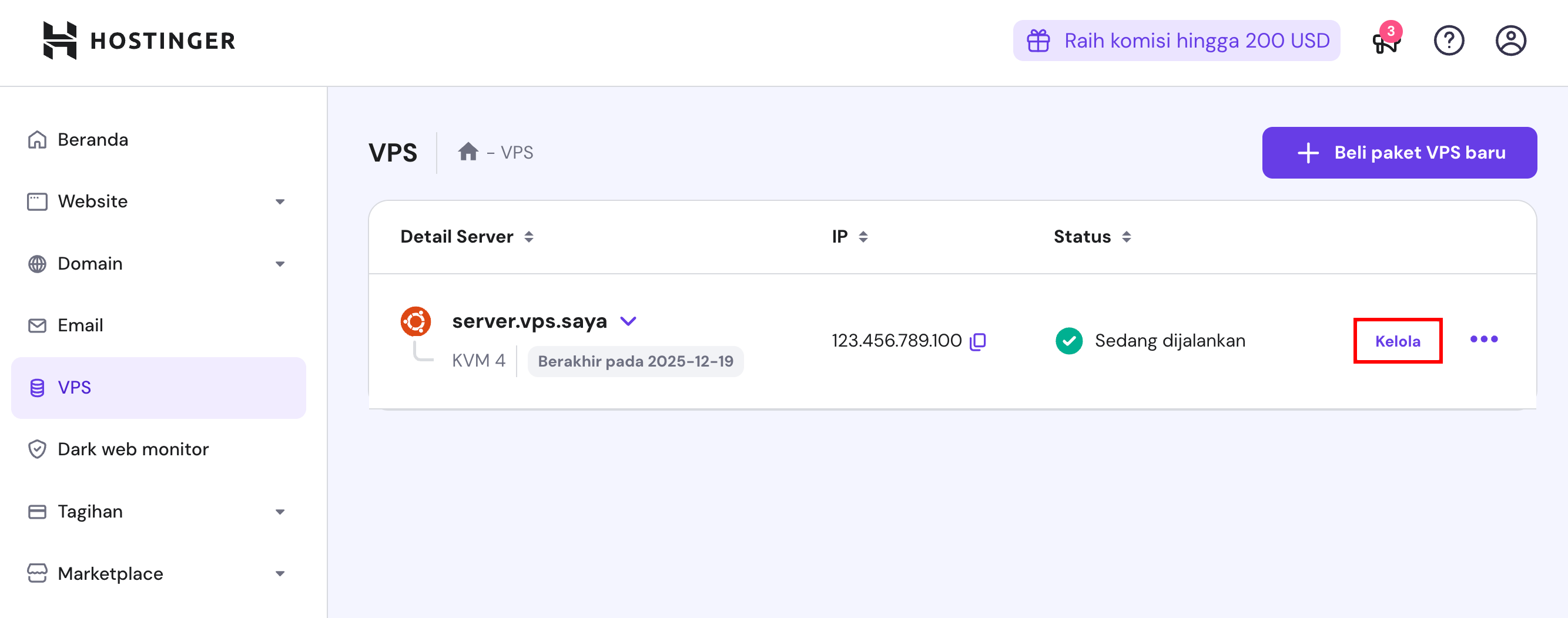The height and width of the screenshot is (618, 1568).
Task: Click the Hostinger logo
Action: point(139,41)
